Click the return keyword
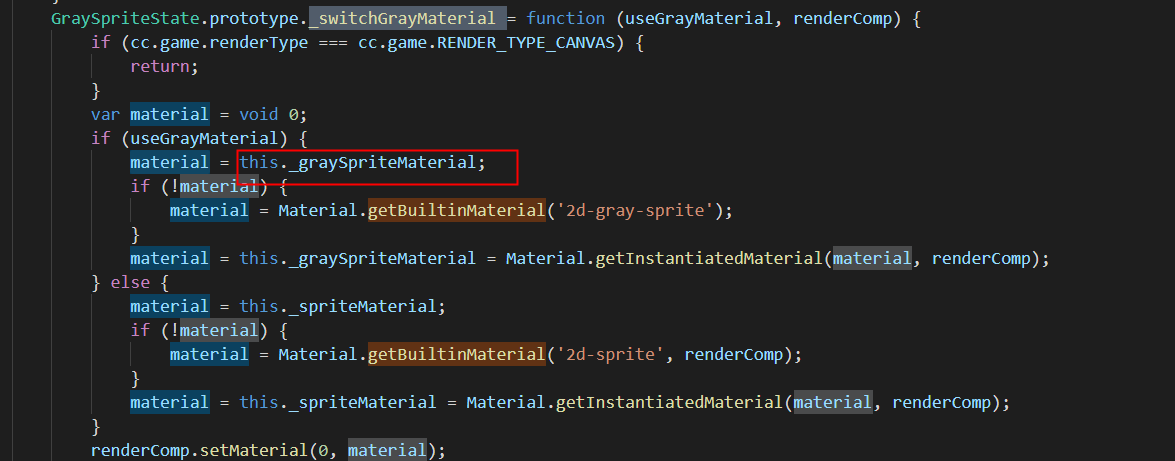This screenshot has width=1175, height=461. coord(160,66)
